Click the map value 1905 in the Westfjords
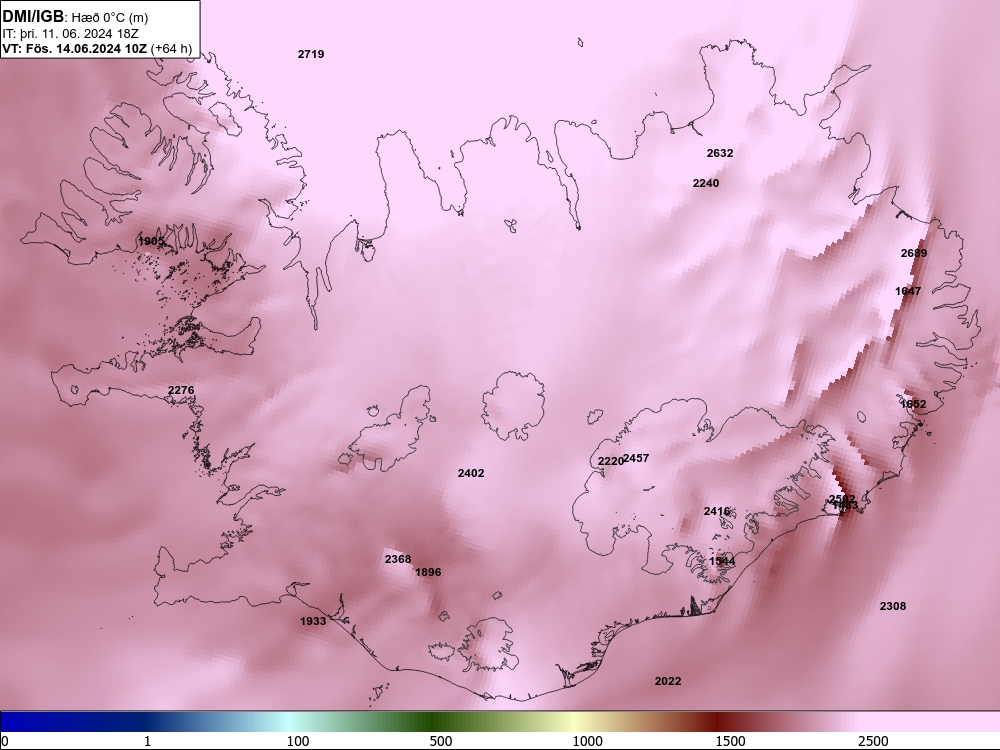The image size is (1000, 750). 151,241
